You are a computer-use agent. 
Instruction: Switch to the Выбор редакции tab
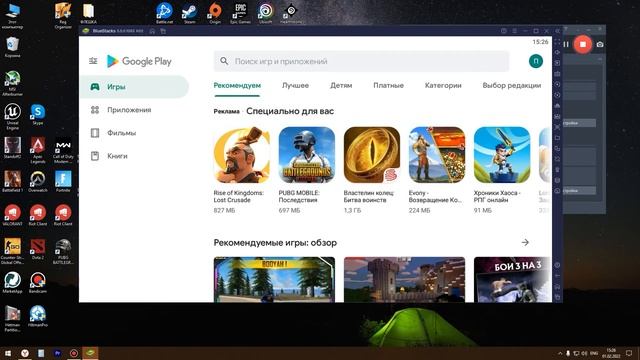pos(511,85)
